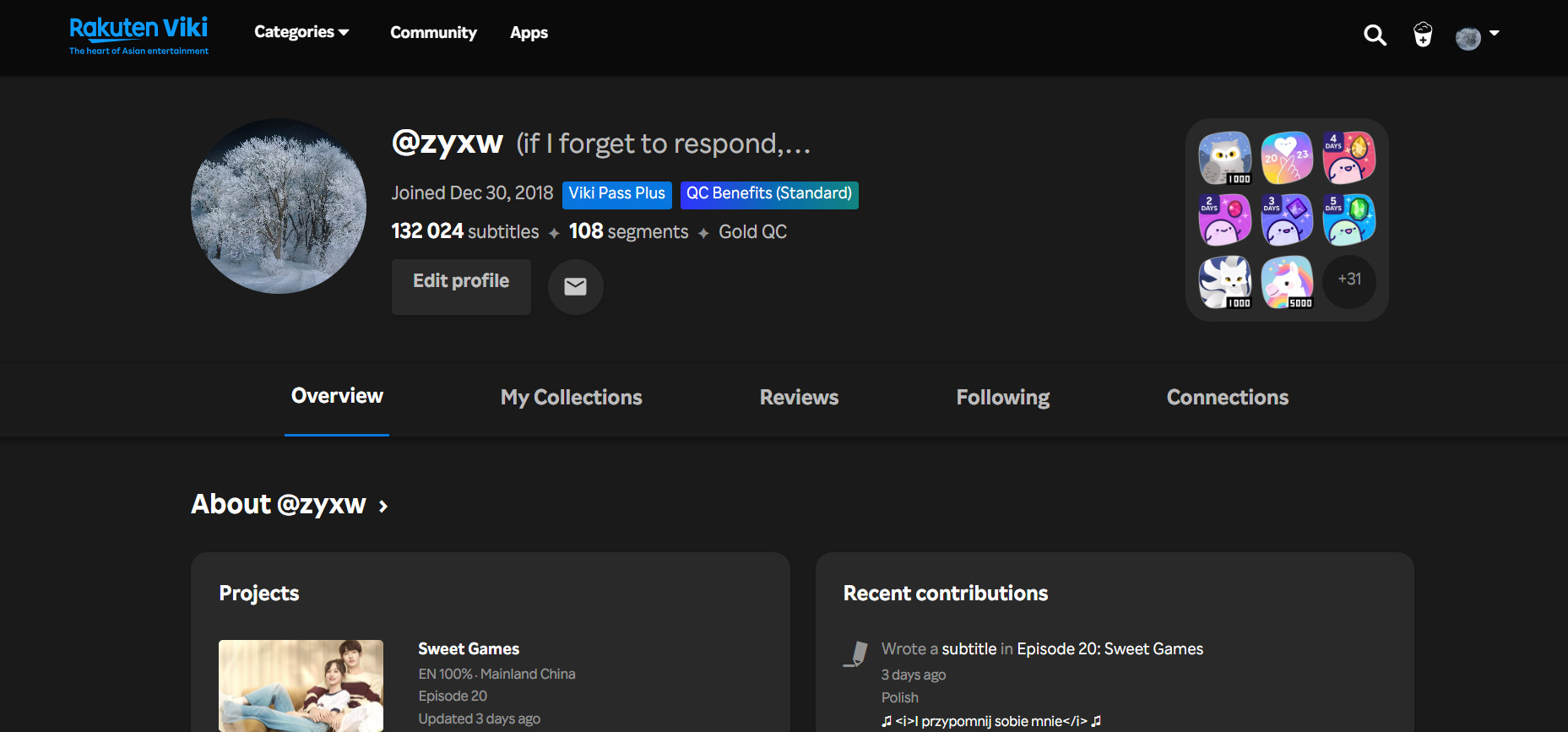Click the snowy trees profile picture

(x=279, y=206)
